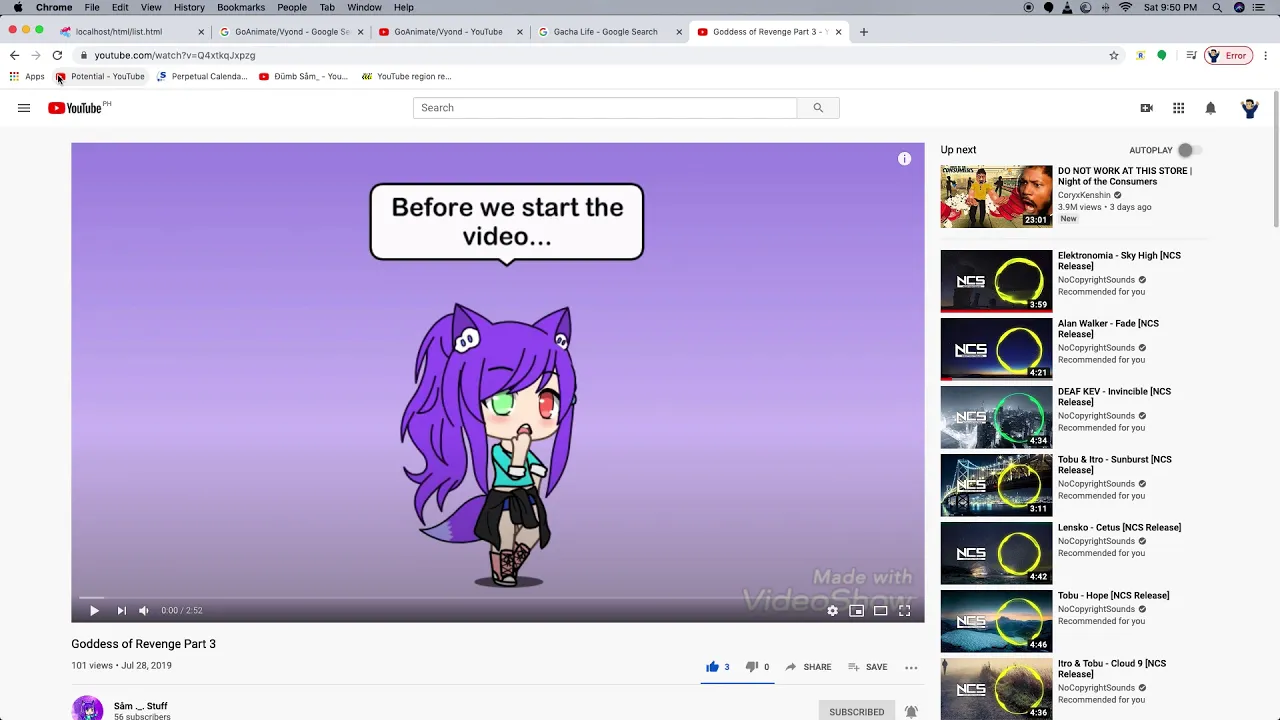The width and height of the screenshot is (1280, 720).
Task: Enable theater mode
Action: [x=880, y=610]
